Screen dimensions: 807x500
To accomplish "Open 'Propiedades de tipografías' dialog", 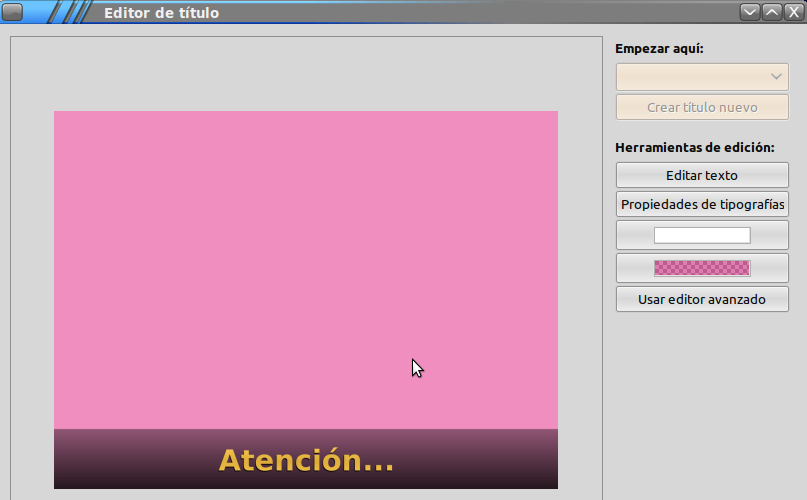I will tap(702, 204).
